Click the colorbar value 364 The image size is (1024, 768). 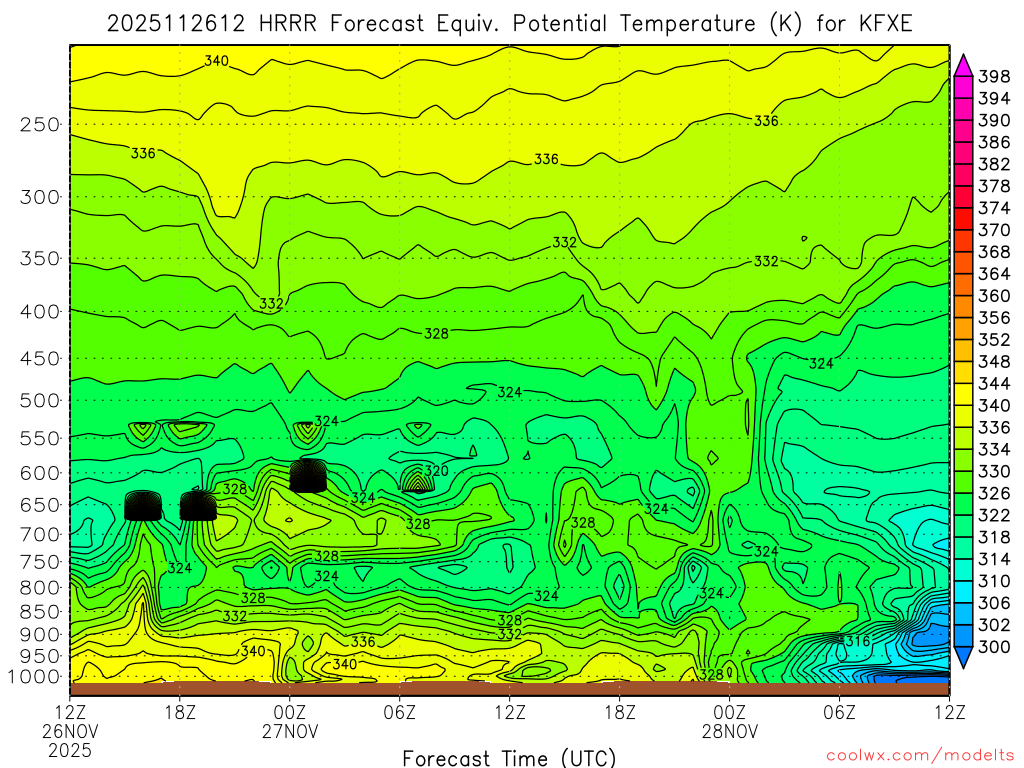coord(994,274)
